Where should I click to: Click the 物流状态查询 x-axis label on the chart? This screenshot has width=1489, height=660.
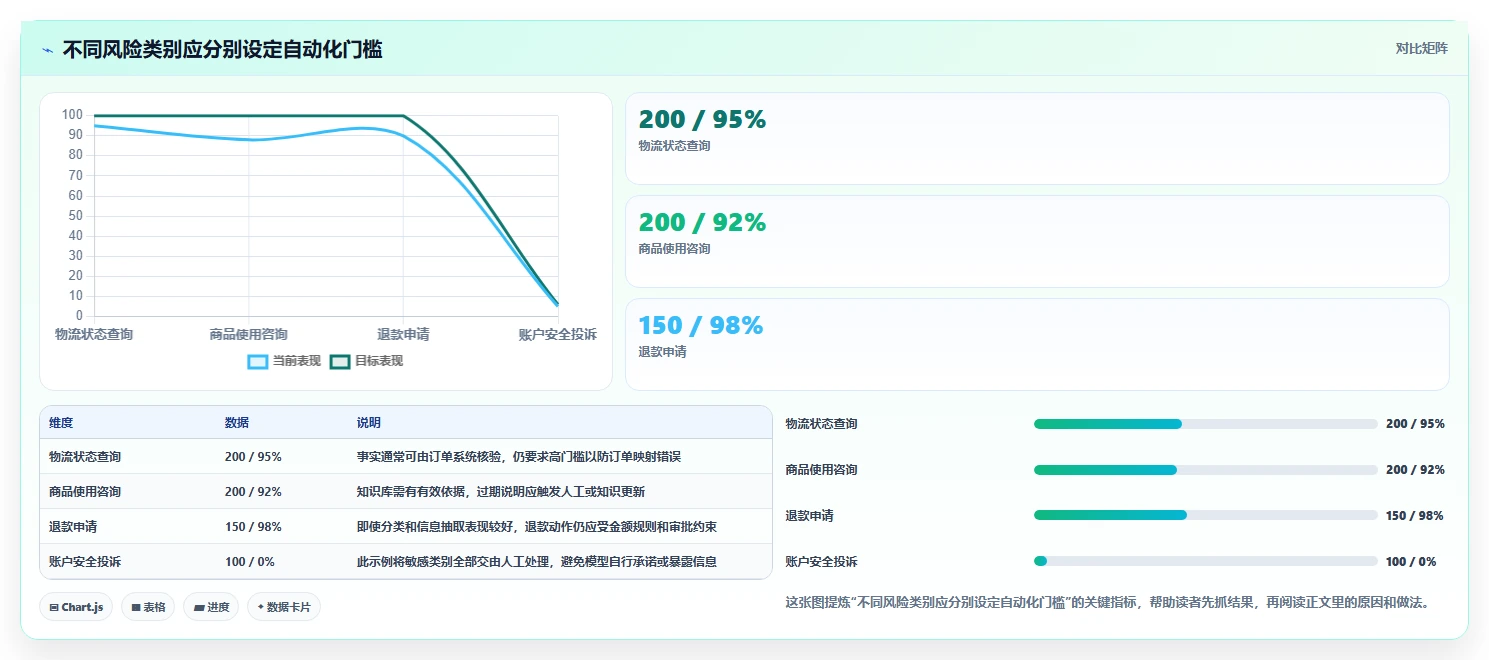click(94, 334)
